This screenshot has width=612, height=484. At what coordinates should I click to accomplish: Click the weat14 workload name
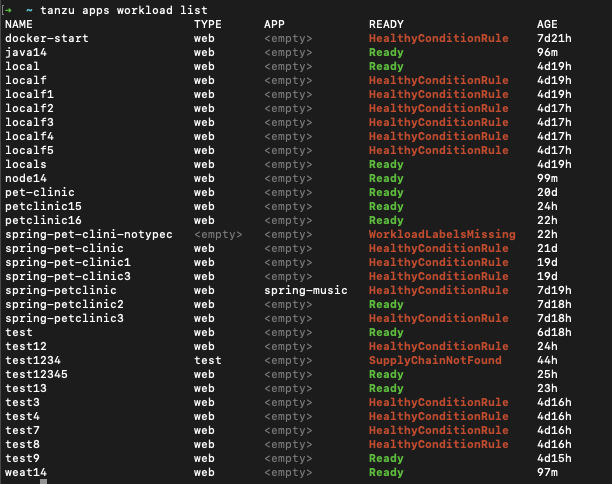(26, 472)
